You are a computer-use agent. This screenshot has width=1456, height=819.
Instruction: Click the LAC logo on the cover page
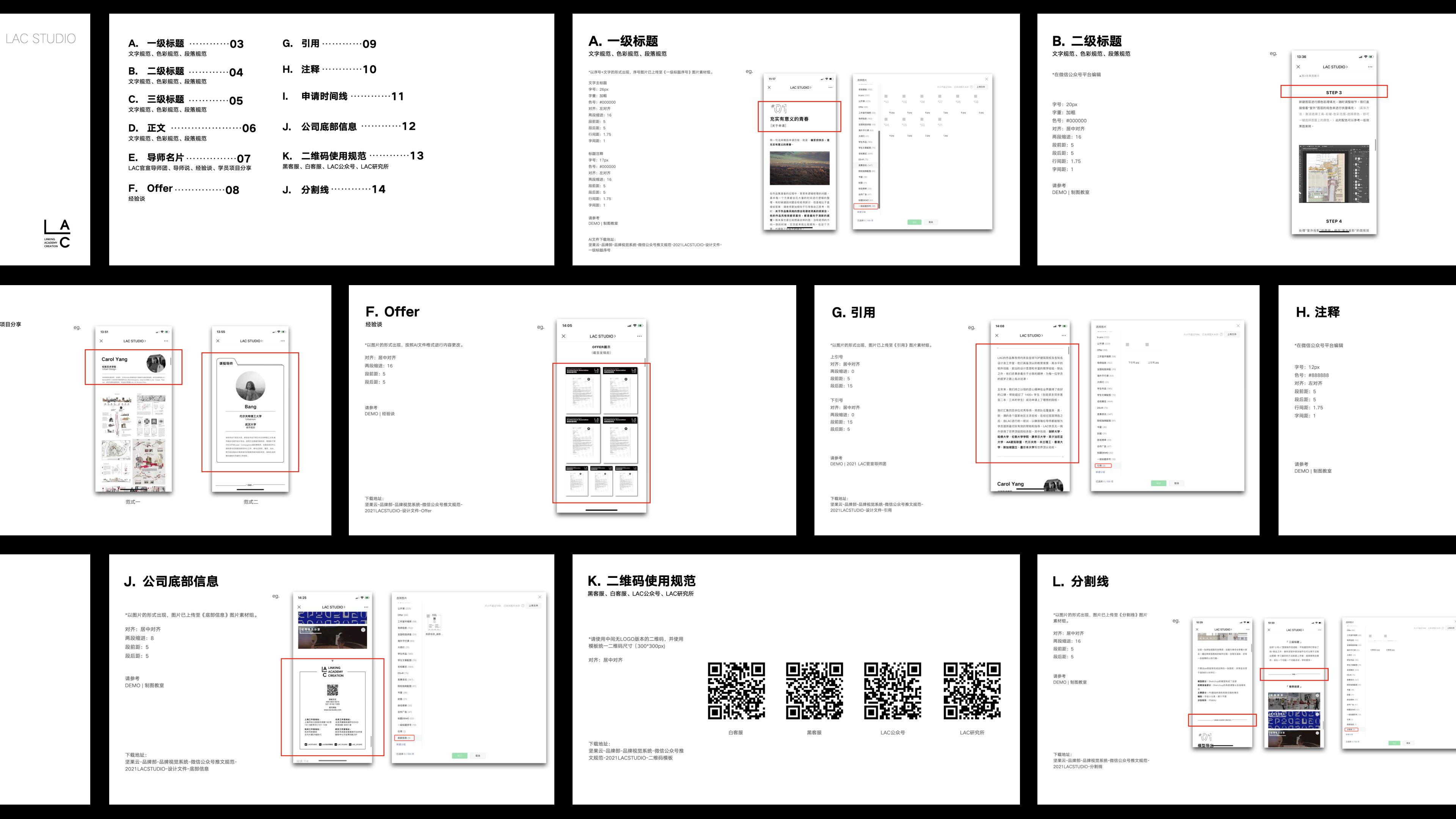57,234
